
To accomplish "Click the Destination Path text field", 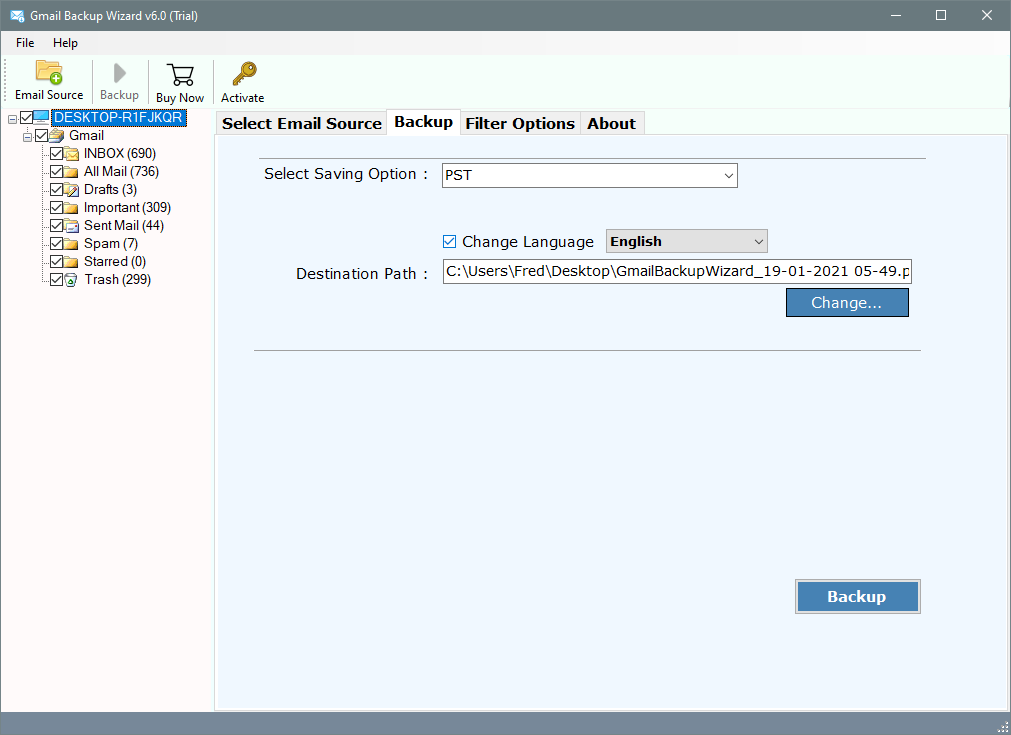I will click(x=677, y=272).
